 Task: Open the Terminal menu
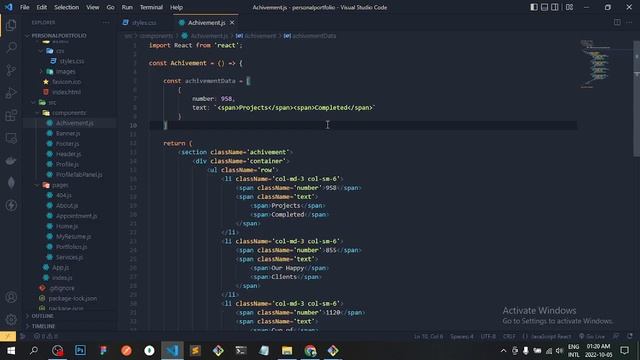[151, 7]
